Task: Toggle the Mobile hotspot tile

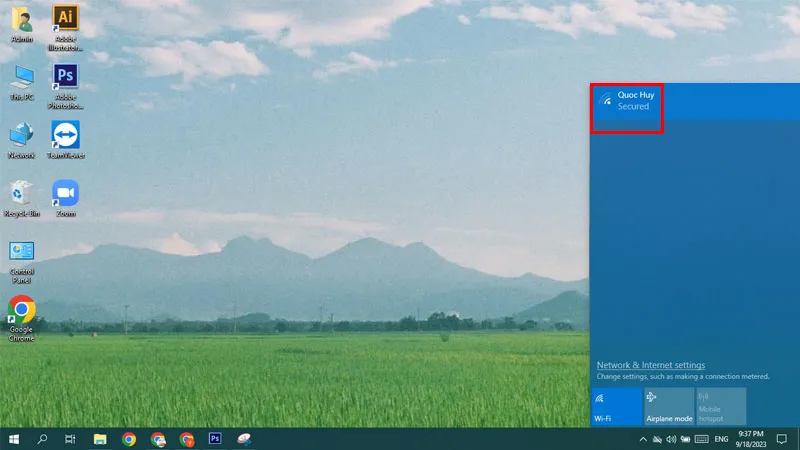Action: pos(721,406)
